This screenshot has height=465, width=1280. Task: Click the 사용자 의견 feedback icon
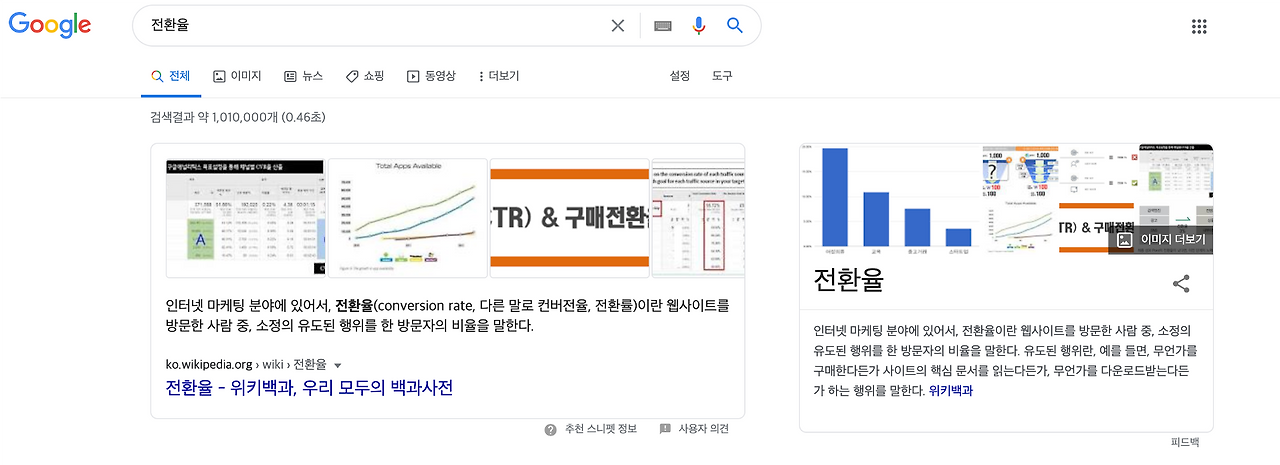[665, 429]
